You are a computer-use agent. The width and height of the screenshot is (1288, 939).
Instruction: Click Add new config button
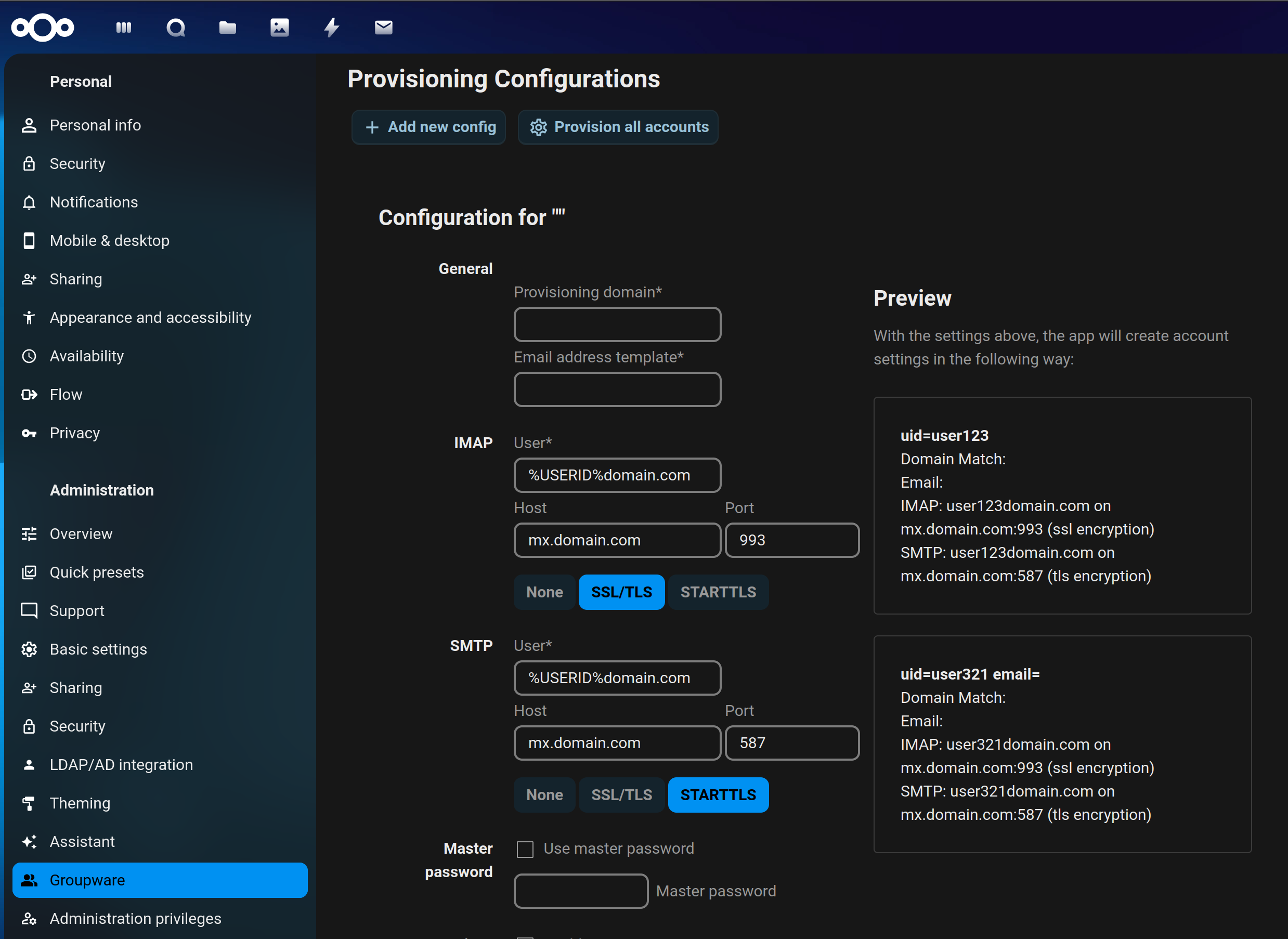pos(429,127)
